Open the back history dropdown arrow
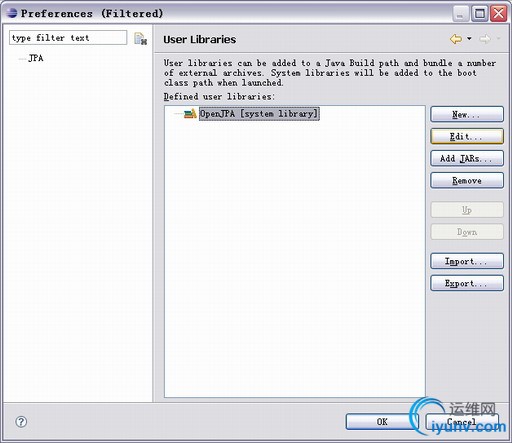The image size is (512, 443). pos(469,39)
